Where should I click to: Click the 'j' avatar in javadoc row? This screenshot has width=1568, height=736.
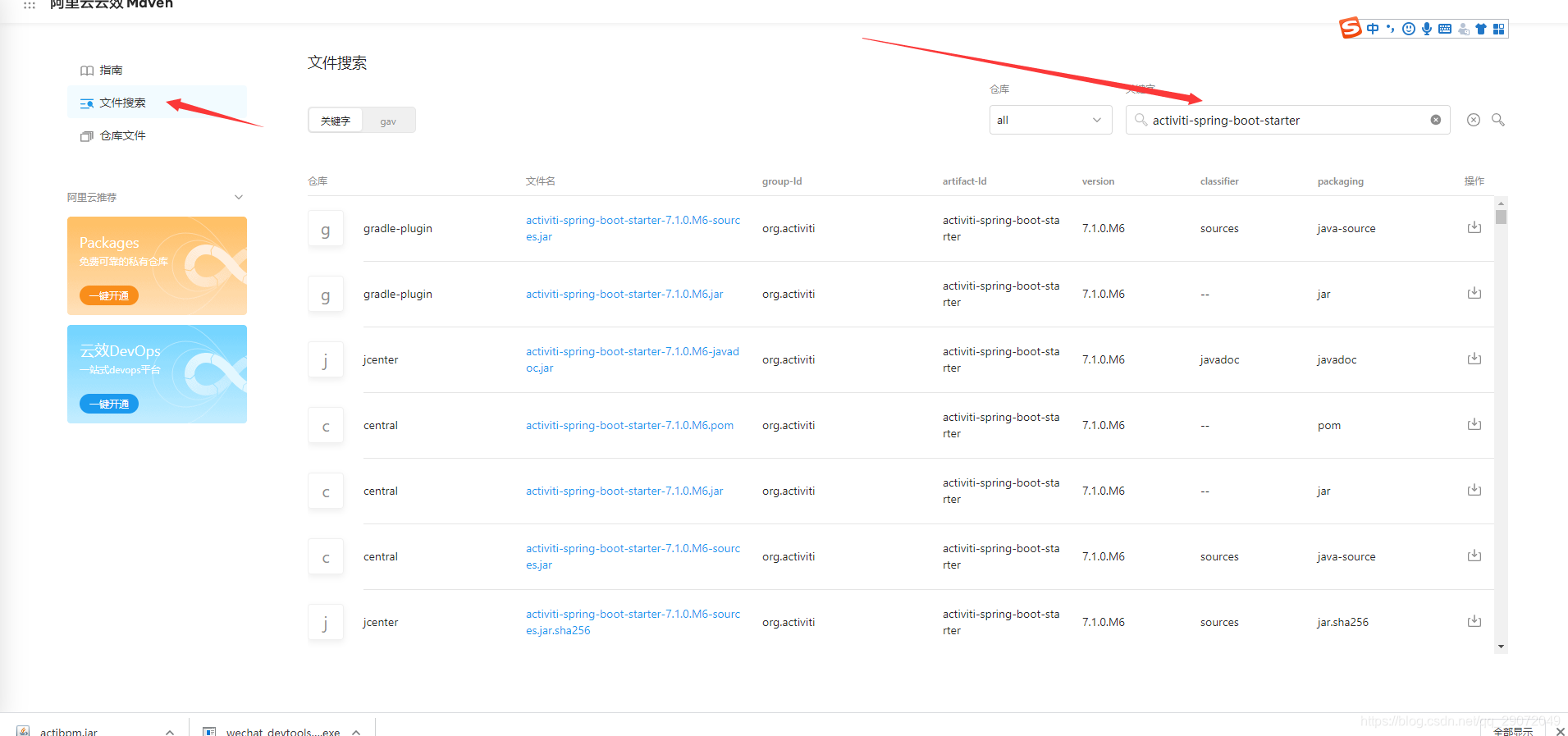tap(326, 360)
